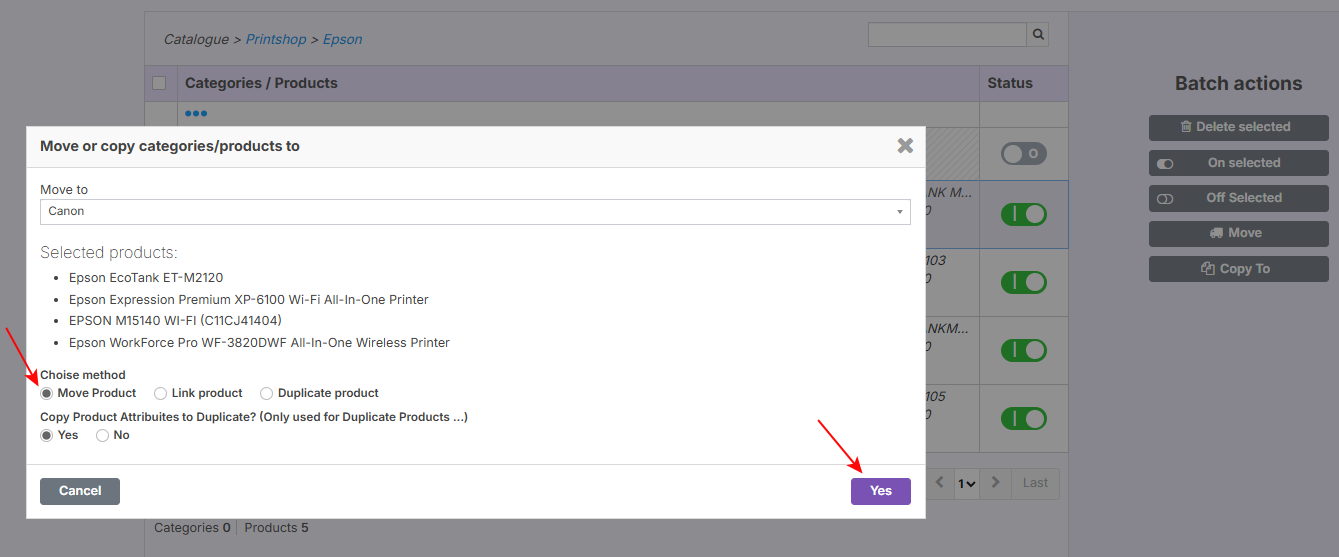Click the search magnifier icon
Image resolution: width=1339 pixels, height=557 pixels.
pos(1039,35)
